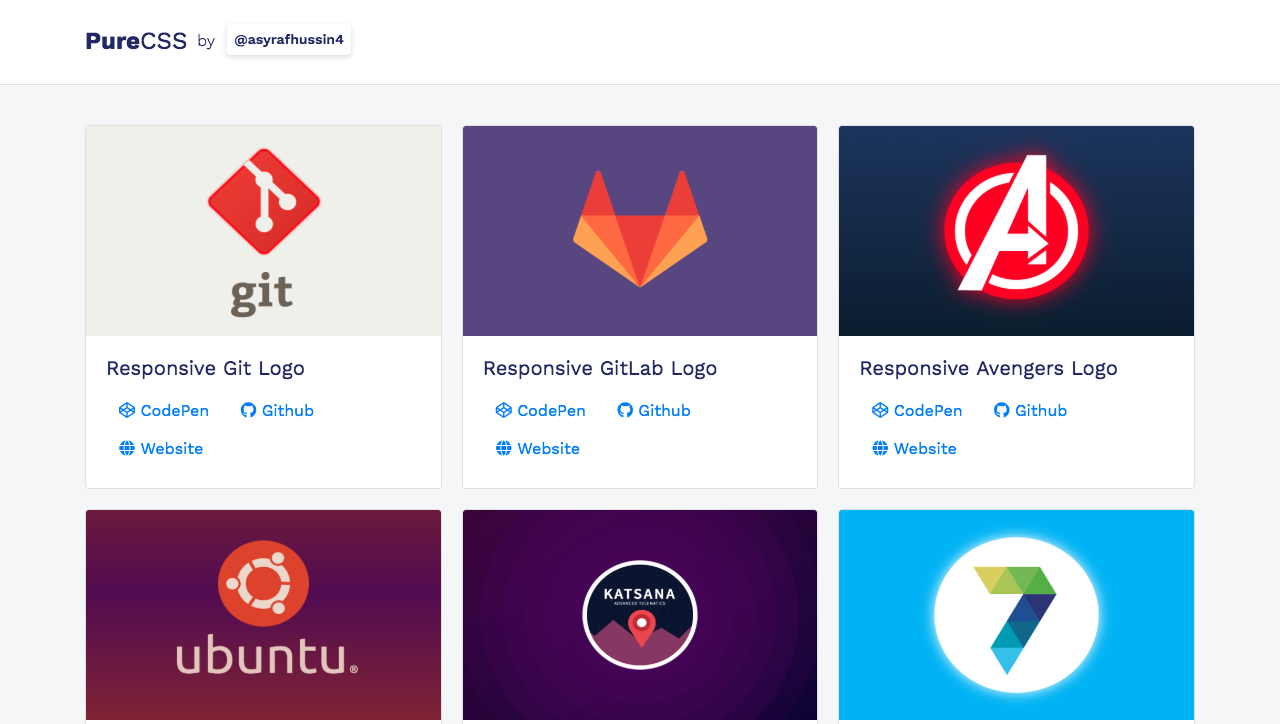
Task: Open the Avengers logo thumbnail
Action: [x=1016, y=231]
